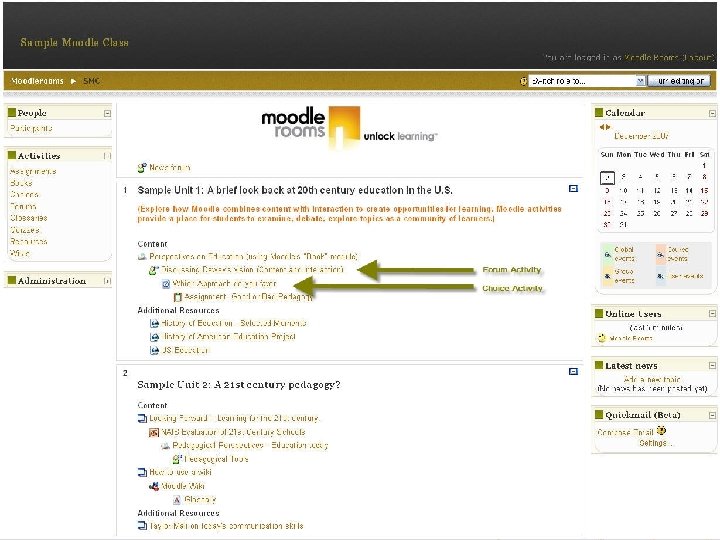
Task: Collapse the Activities block
Action: tap(107, 156)
